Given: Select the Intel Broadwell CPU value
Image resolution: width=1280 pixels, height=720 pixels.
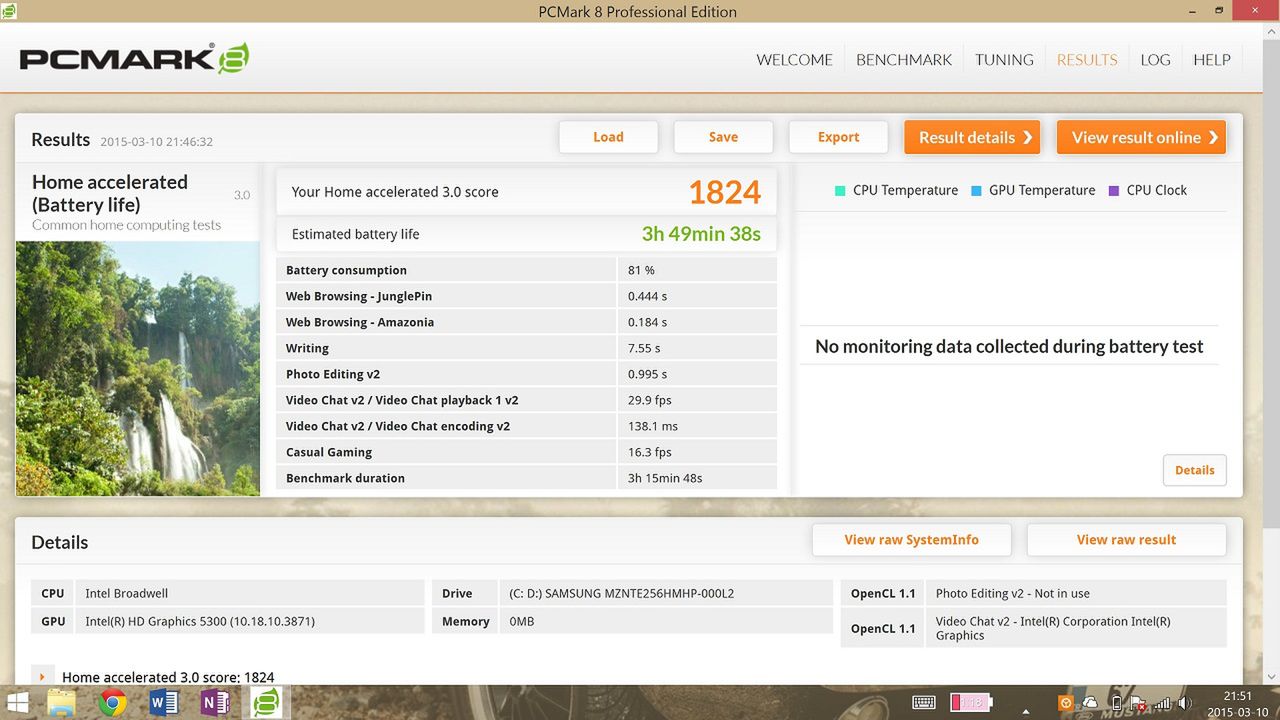Looking at the screenshot, I should (126, 593).
